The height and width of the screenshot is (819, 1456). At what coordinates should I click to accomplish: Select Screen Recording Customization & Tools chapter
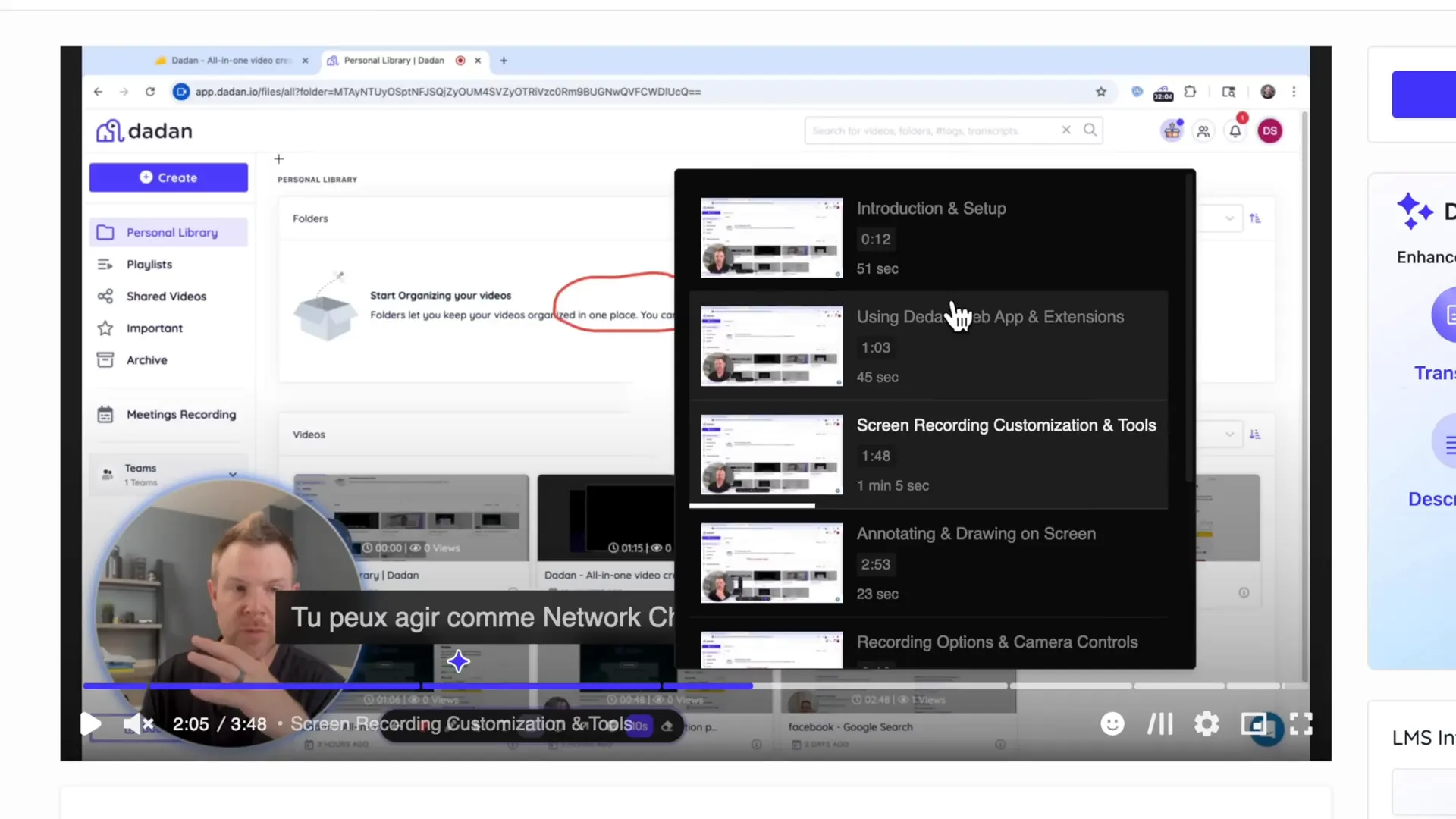coord(929,454)
